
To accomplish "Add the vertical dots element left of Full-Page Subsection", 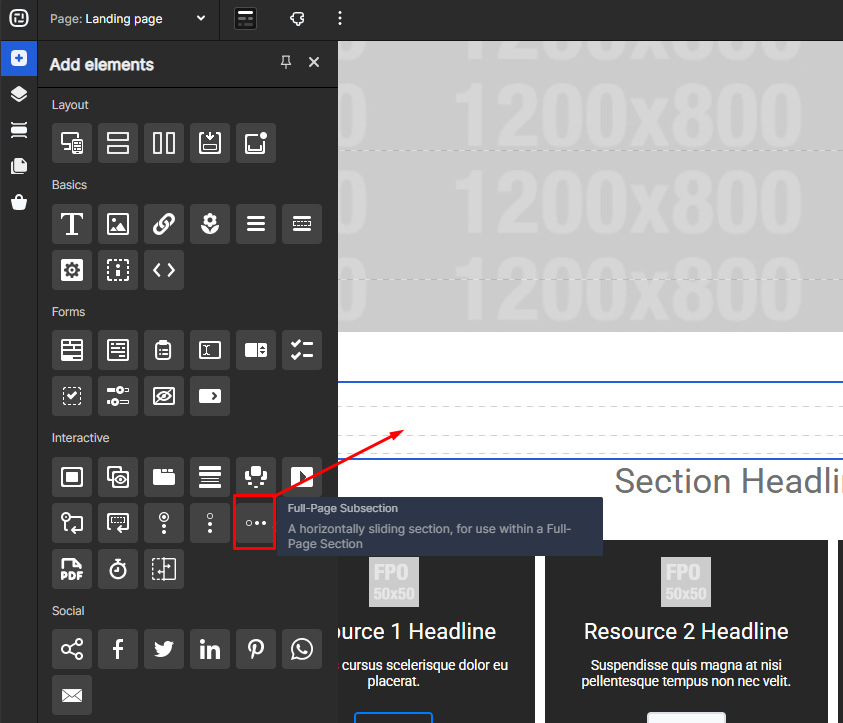I will pos(210,522).
